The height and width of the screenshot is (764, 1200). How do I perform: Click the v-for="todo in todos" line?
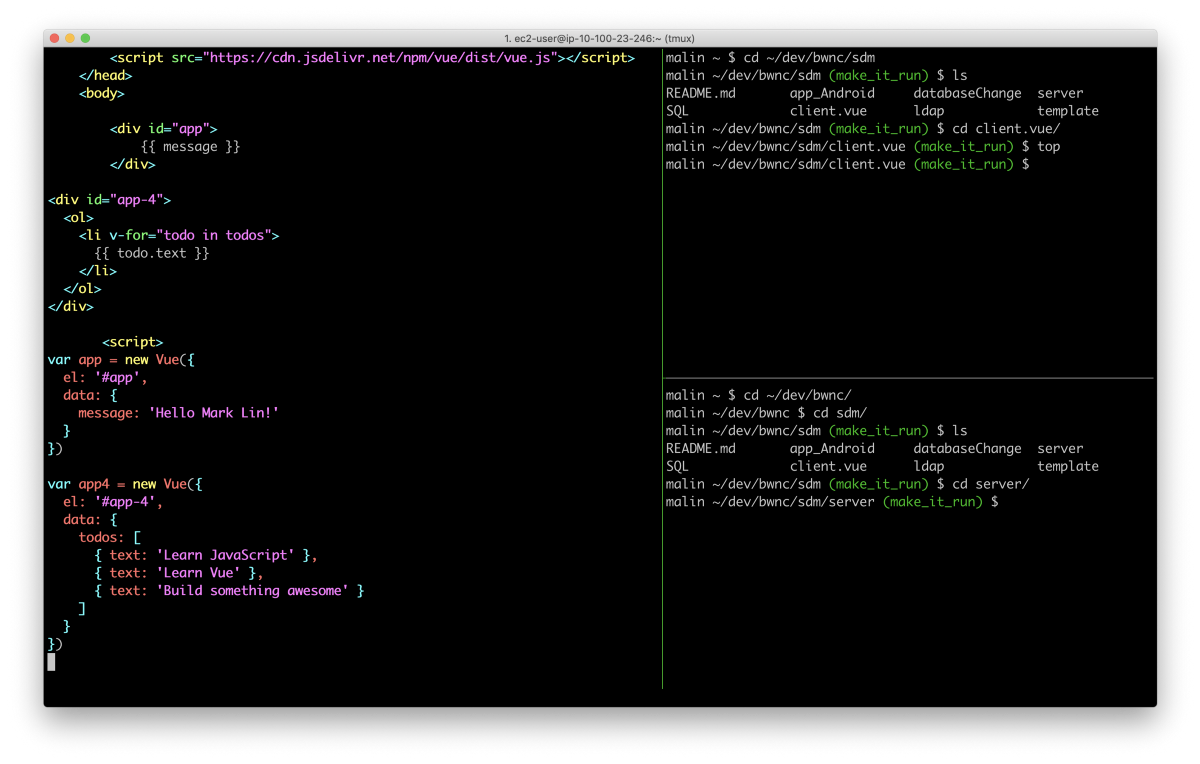tap(179, 235)
